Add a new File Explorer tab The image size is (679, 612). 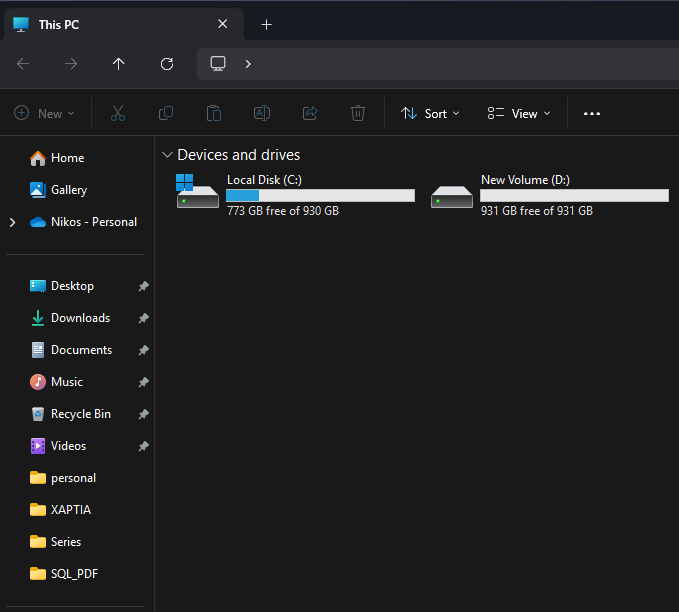(x=267, y=25)
